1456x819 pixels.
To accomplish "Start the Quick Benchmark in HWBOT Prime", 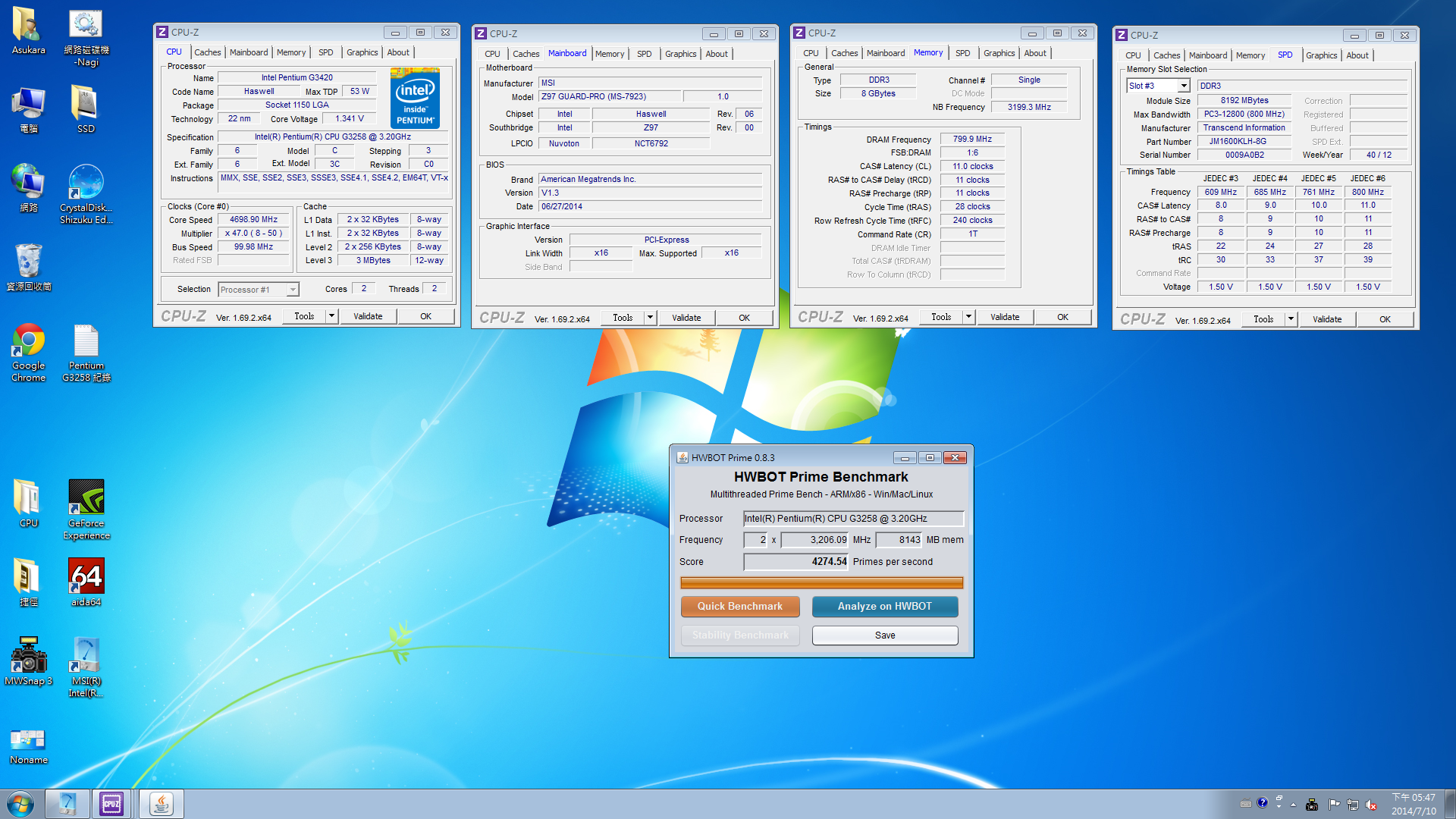I will 740,606.
